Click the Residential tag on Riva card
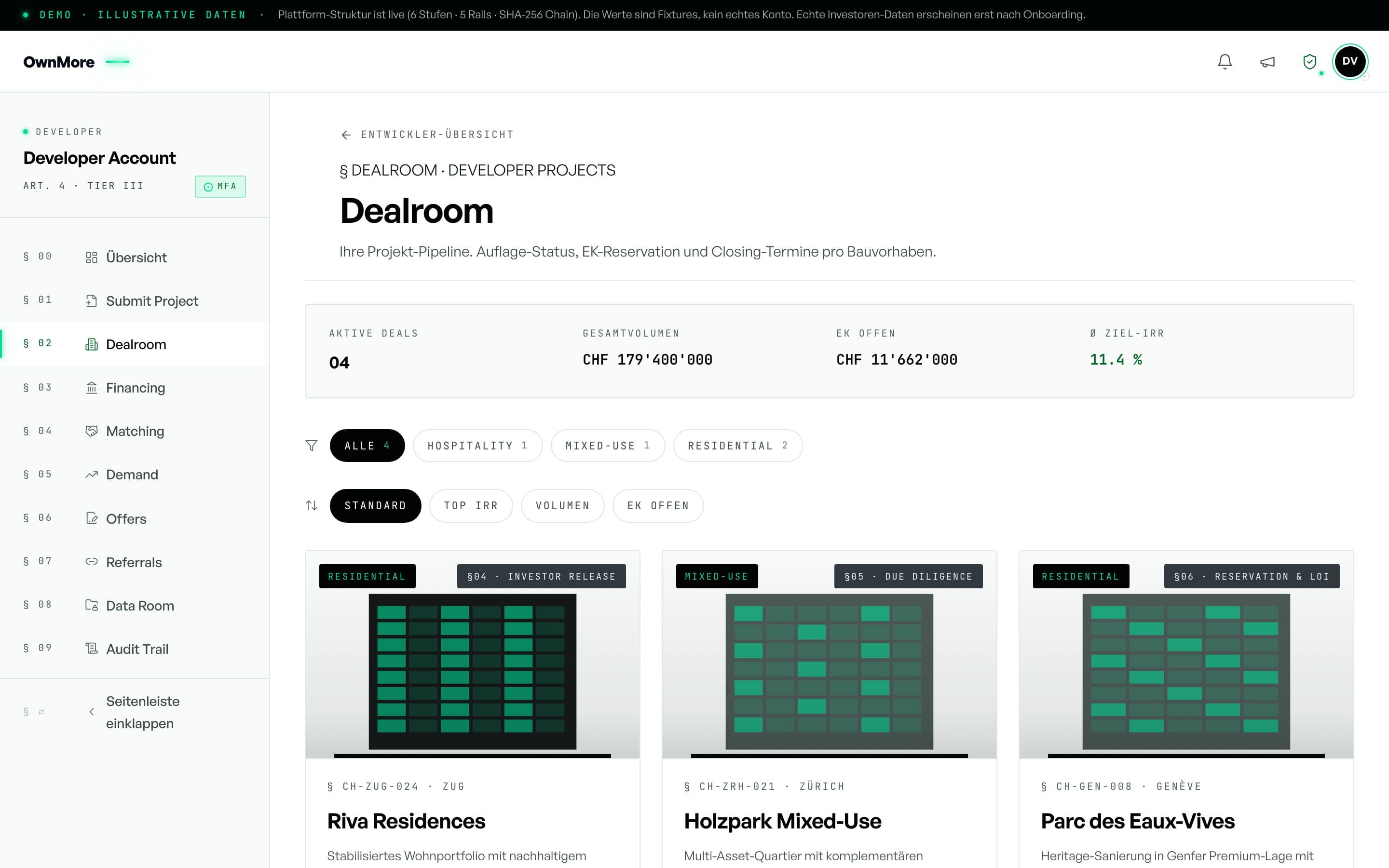The height and width of the screenshot is (868, 1389). point(368,576)
